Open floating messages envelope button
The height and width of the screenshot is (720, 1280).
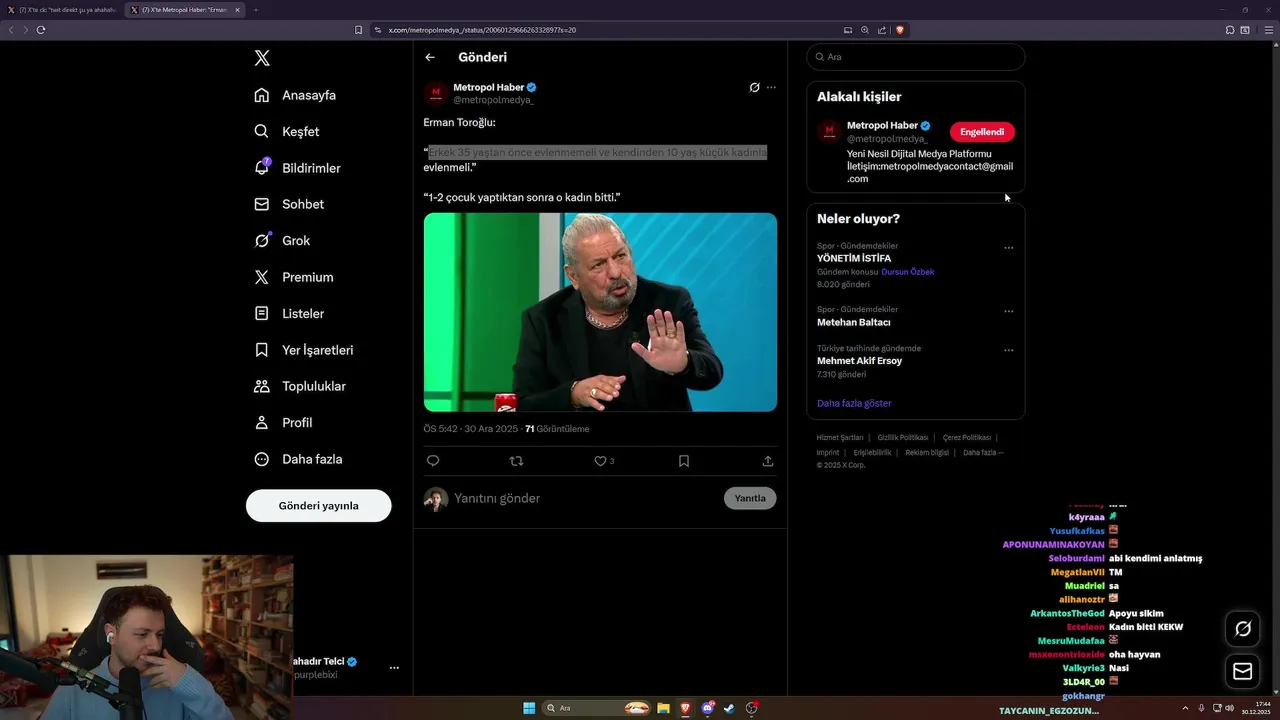coord(1243,671)
